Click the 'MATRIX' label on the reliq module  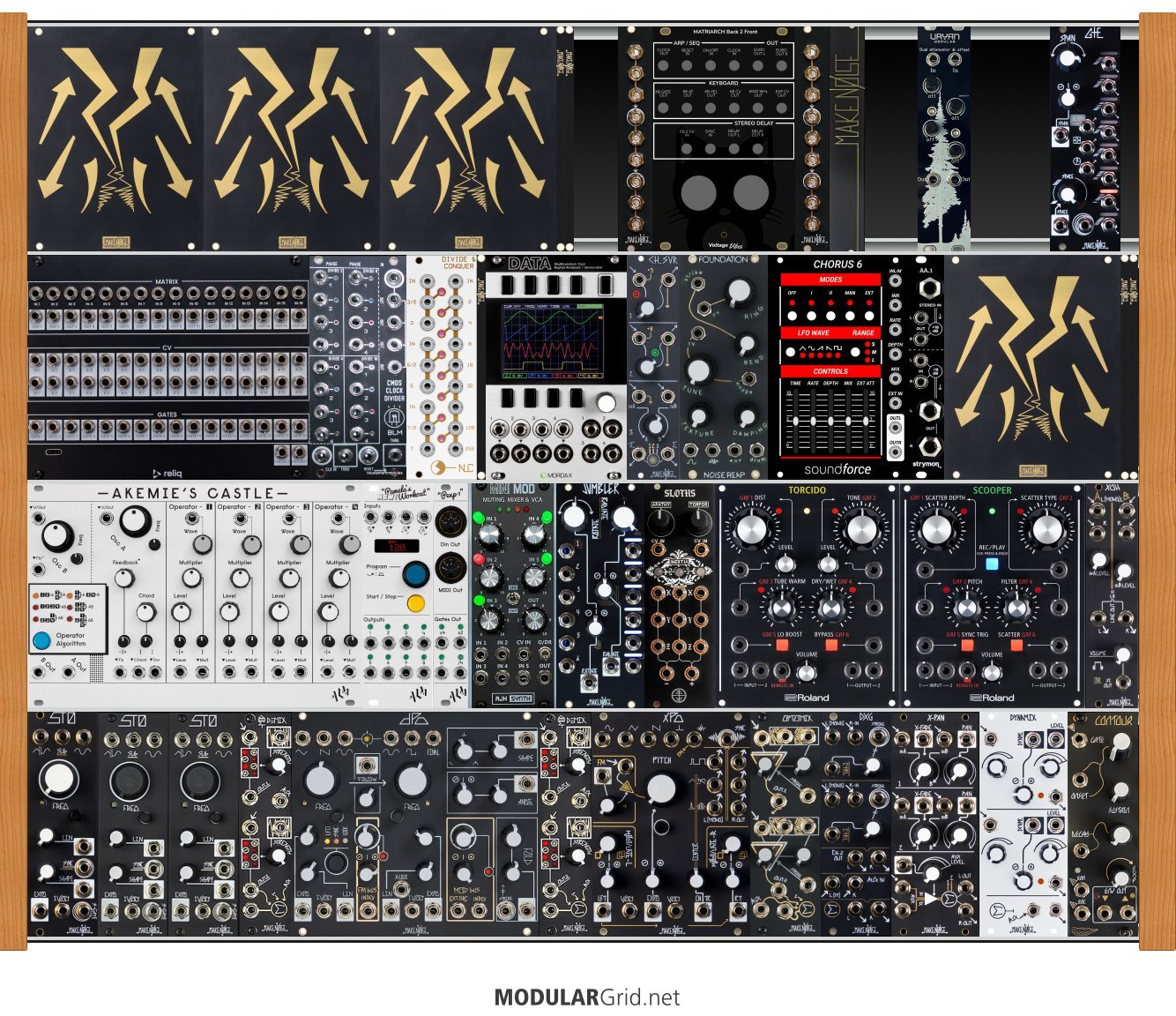pos(167,282)
